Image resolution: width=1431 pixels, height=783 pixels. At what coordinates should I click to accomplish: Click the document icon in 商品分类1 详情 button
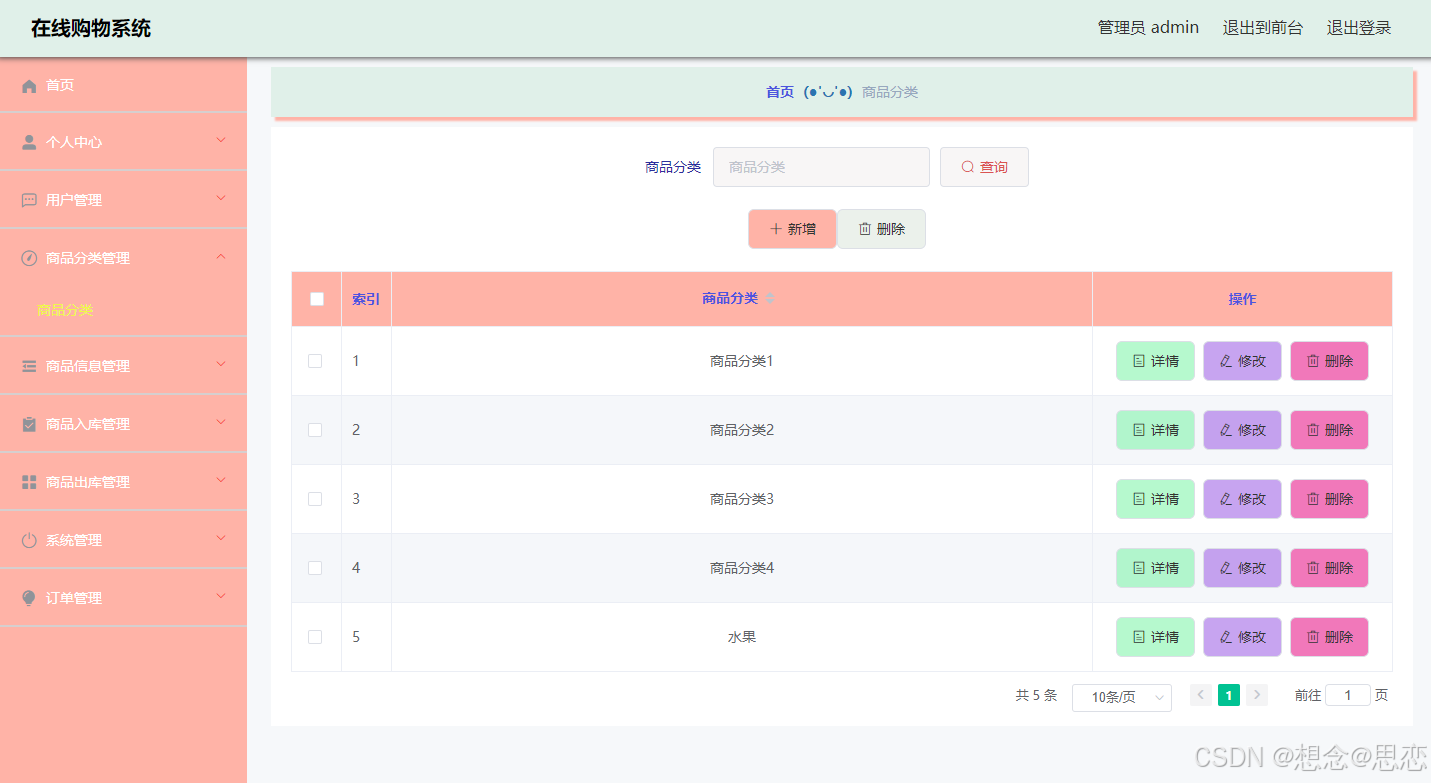[x=1139, y=361]
